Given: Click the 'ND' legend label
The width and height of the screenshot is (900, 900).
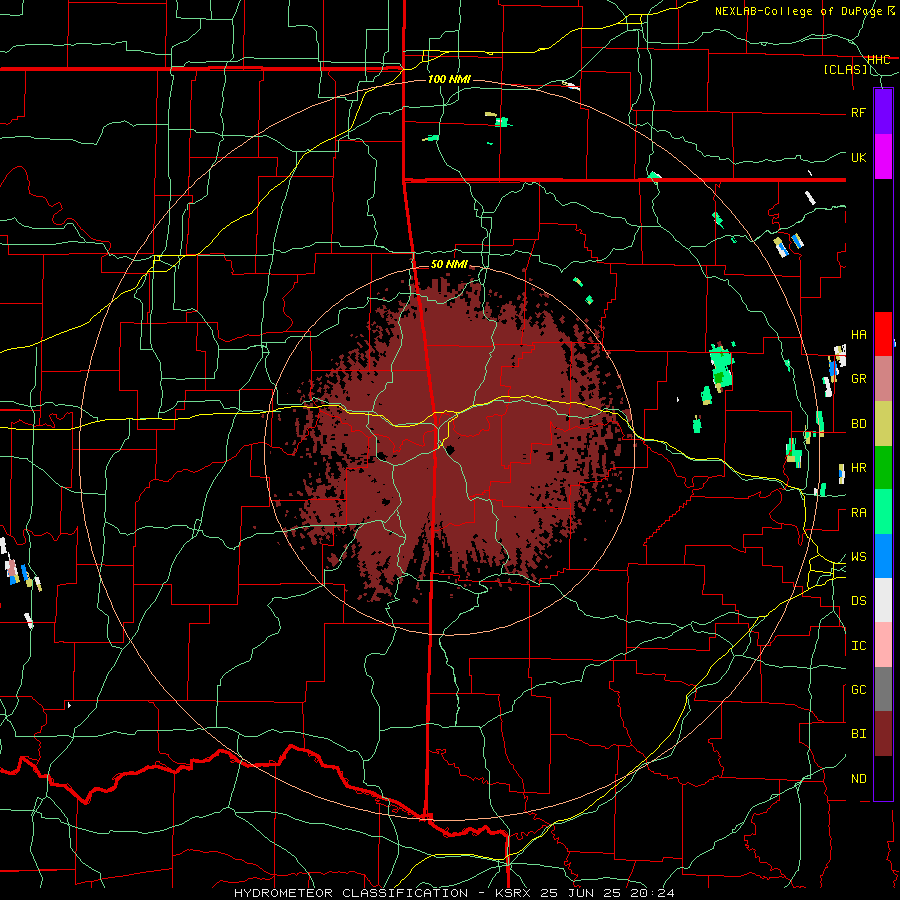Looking at the screenshot, I should (x=858, y=779).
